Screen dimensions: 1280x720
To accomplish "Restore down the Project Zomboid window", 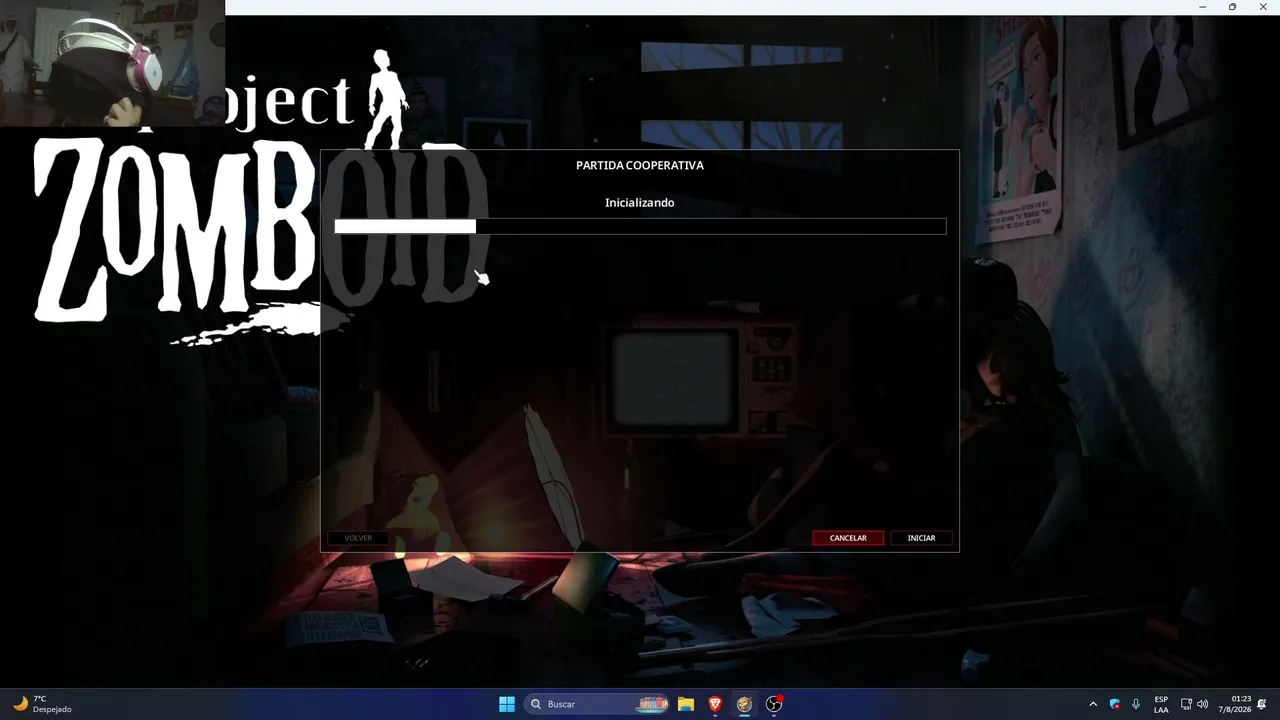I will 1232,7.
